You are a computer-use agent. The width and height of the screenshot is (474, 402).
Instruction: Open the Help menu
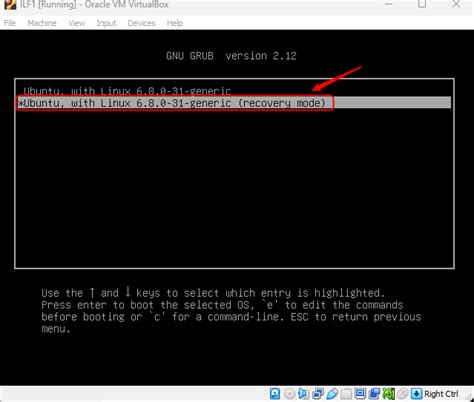pyautogui.click(x=175, y=23)
